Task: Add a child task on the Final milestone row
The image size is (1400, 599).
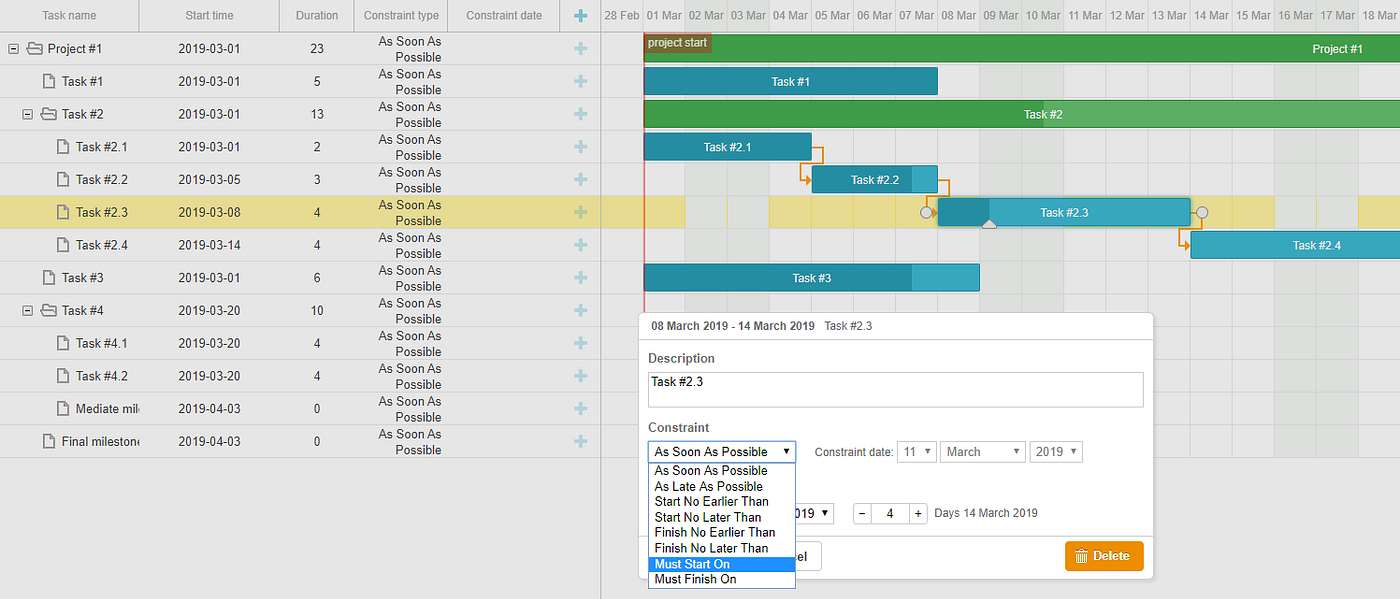Action: click(580, 441)
